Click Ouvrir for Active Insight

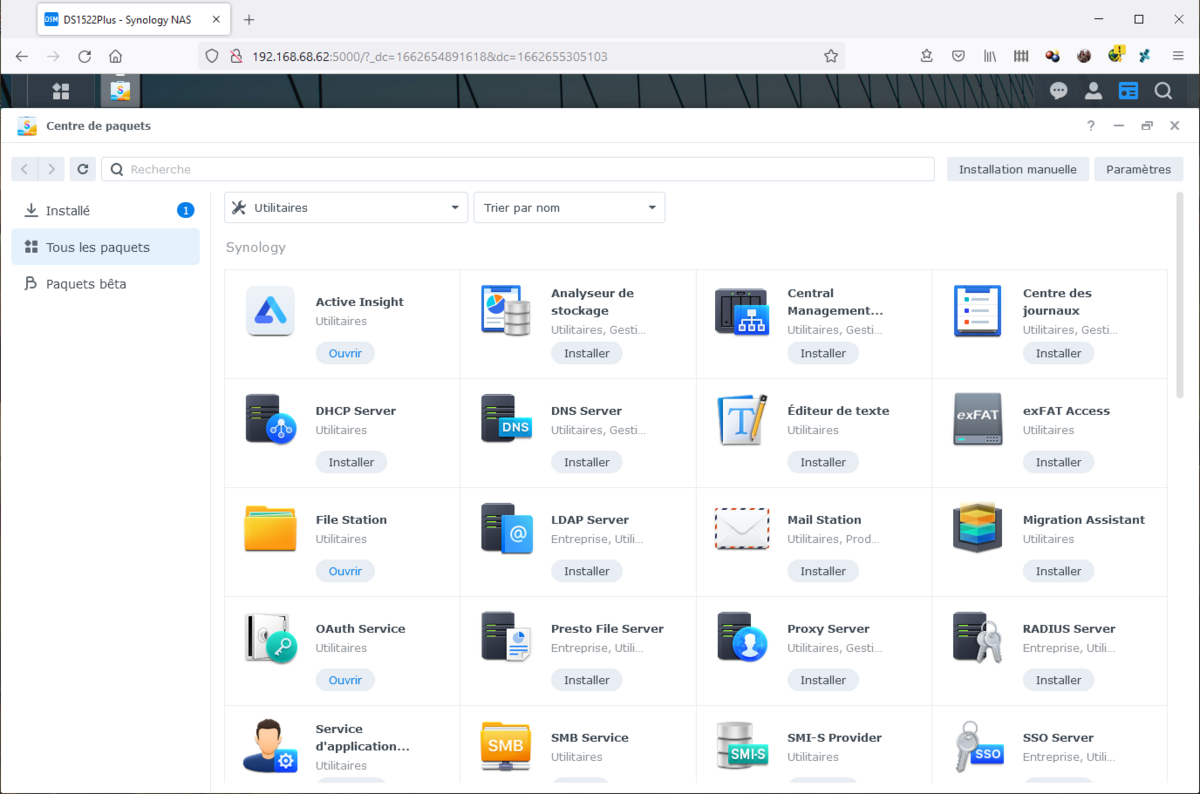click(345, 353)
